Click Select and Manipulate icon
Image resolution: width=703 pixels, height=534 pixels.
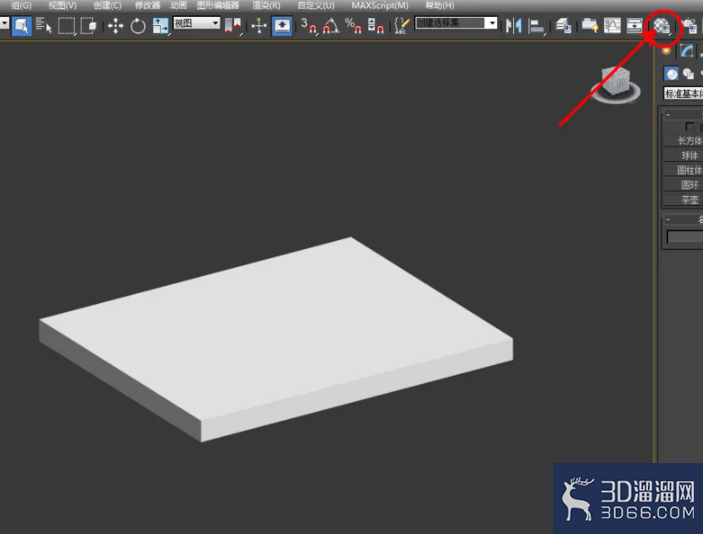tap(259, 26)
